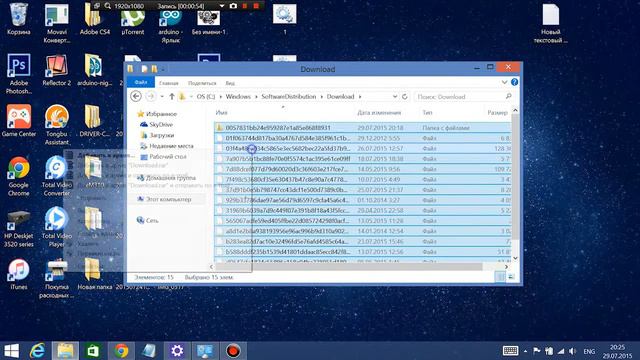Expand breadcrumb arrow after SoftwareDistribution
The height and width of the screenshot is (360, 640).
pyautogui.click(x=322, y=97)
